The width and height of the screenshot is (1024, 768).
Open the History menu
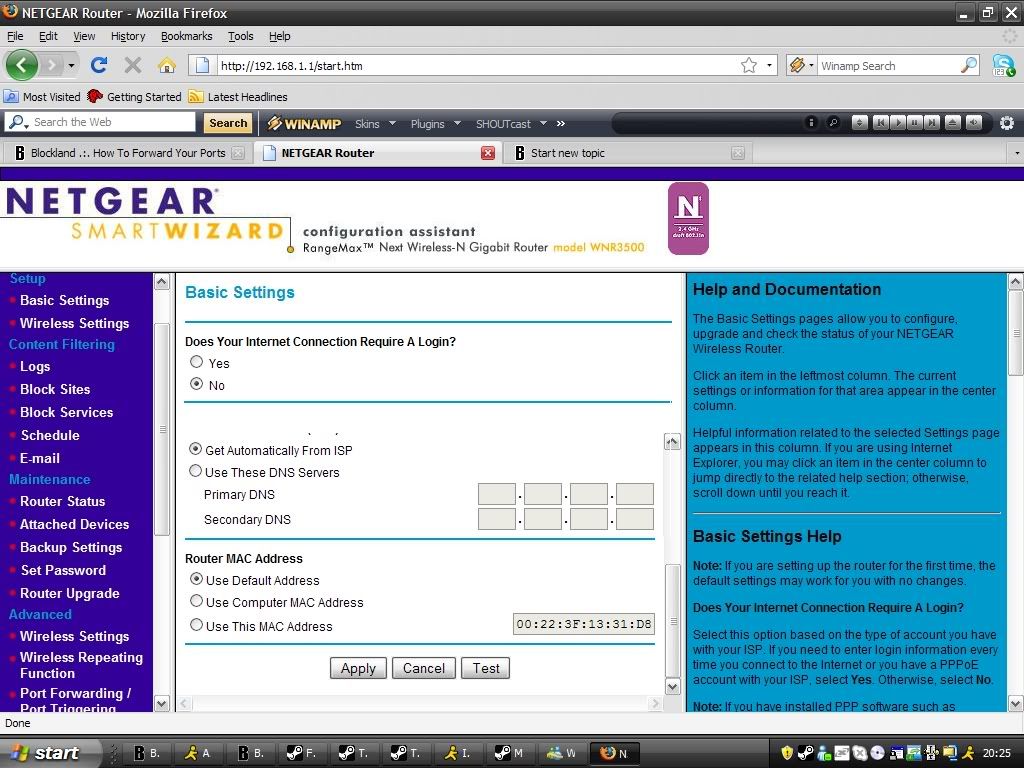128,36
